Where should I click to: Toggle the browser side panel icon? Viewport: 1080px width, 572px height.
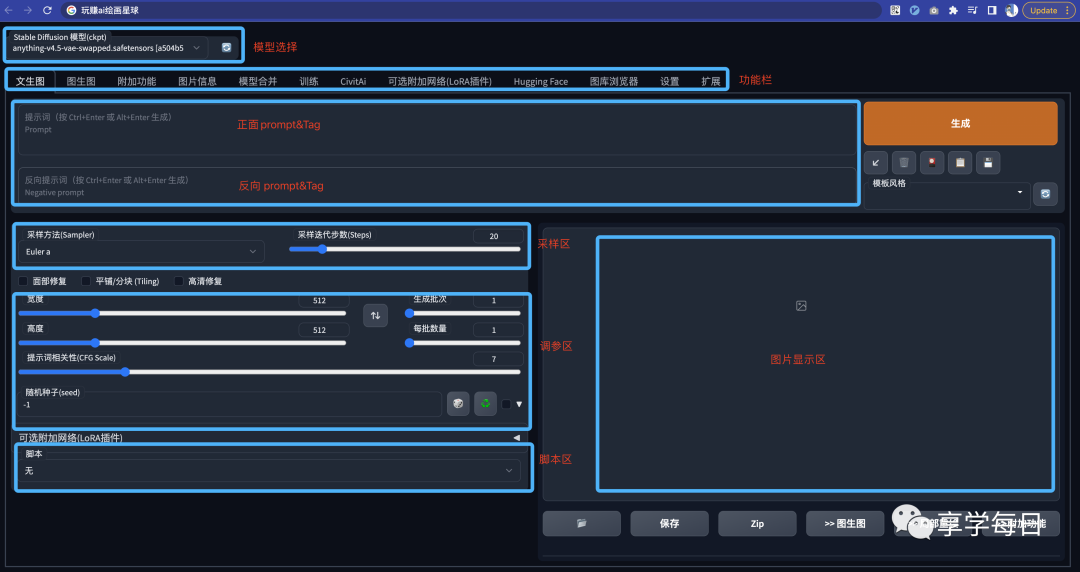(992, 10)
